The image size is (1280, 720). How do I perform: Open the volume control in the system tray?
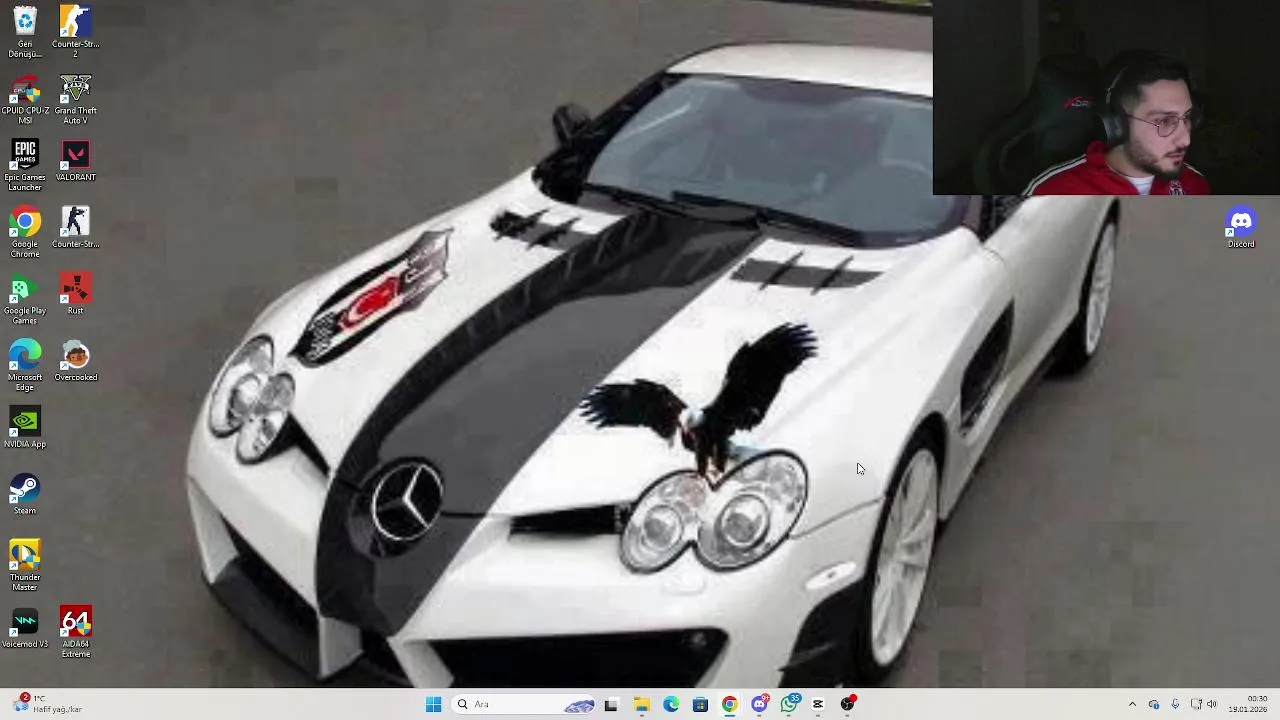[x=1212, y=704]
